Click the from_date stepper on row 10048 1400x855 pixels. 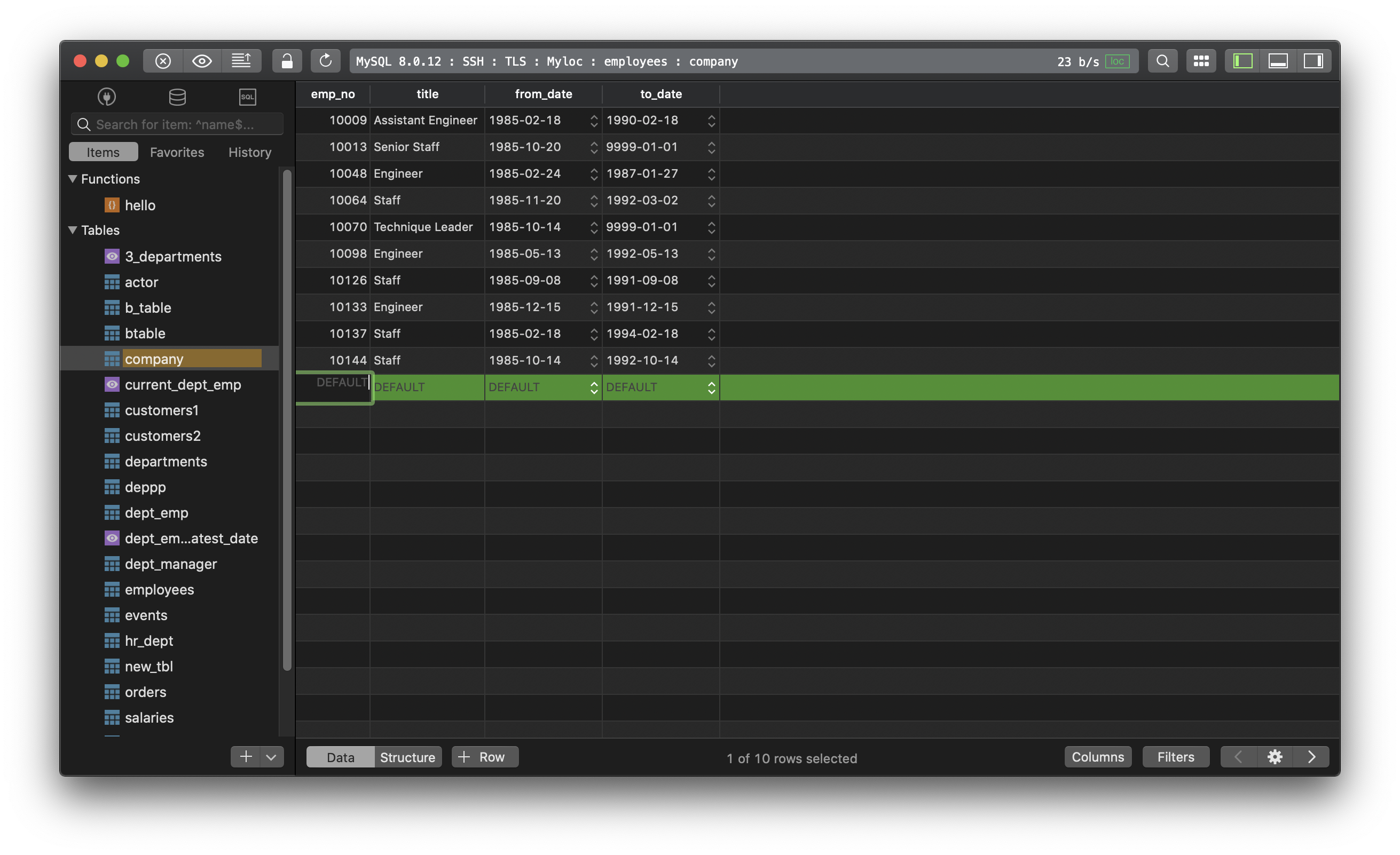coord(594,174)
